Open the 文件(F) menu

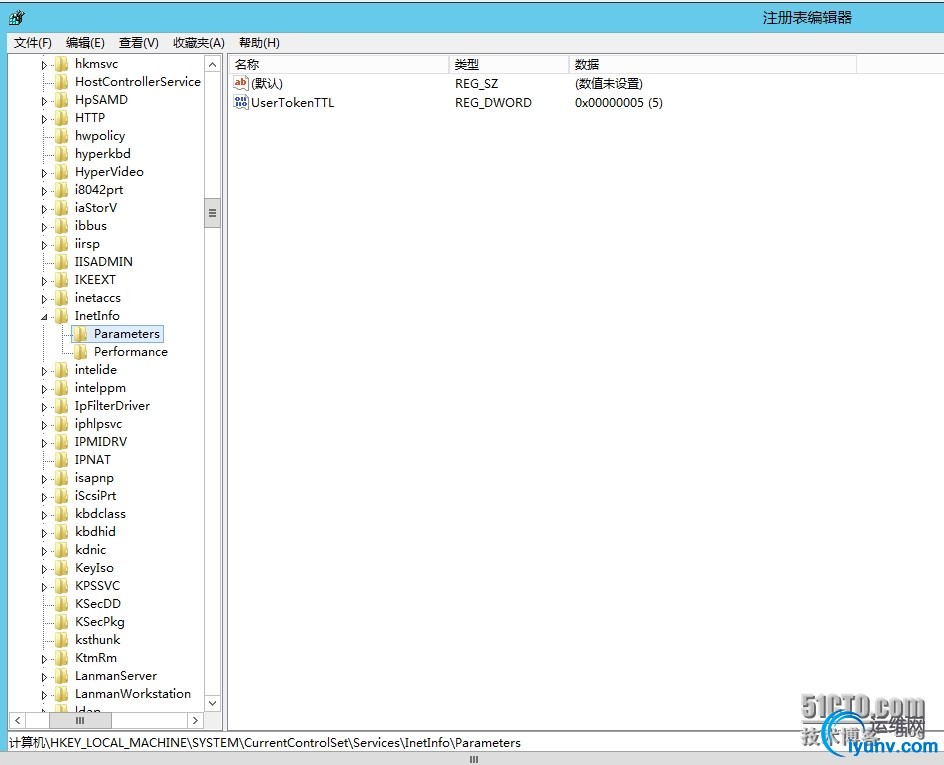(x=33, y=43)
